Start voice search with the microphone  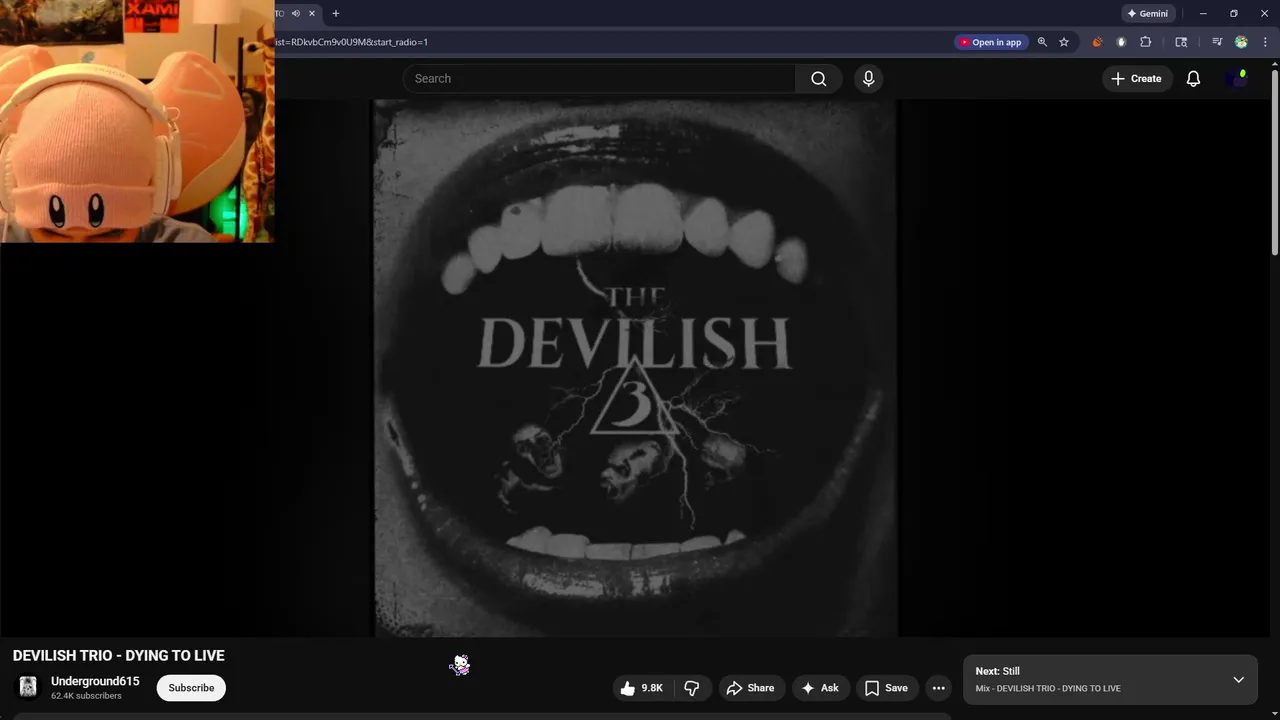pyautogui.click(x=868, y=78)
